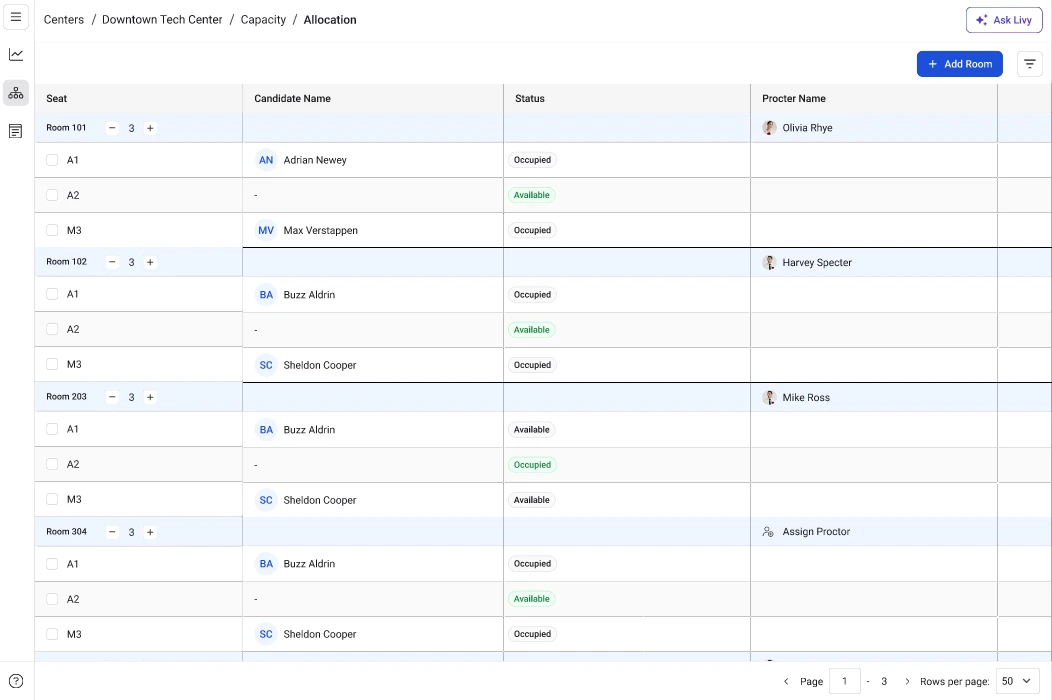Click the Assign Proctor person icon
Image resolution: width=1052 pixels, height=700 pixels.
768,532
